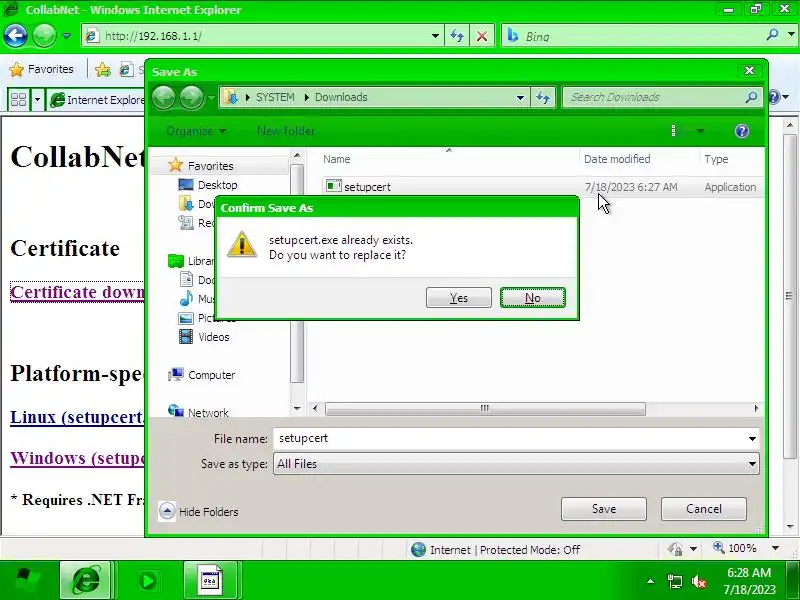The image size is (800, 600).
Task: Open the IE recent pages dropdown
Action: coord(67,36)
